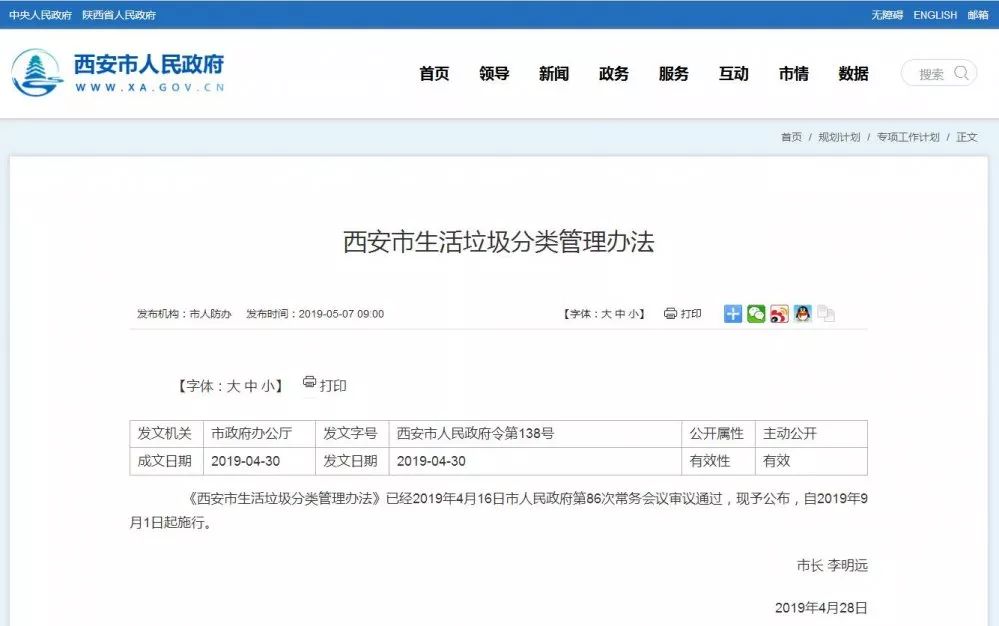Click the 2019-04-30 cell beside 成文日期
Image resolution: width=999 pixels, height=626 pixels.
[259, 461]
